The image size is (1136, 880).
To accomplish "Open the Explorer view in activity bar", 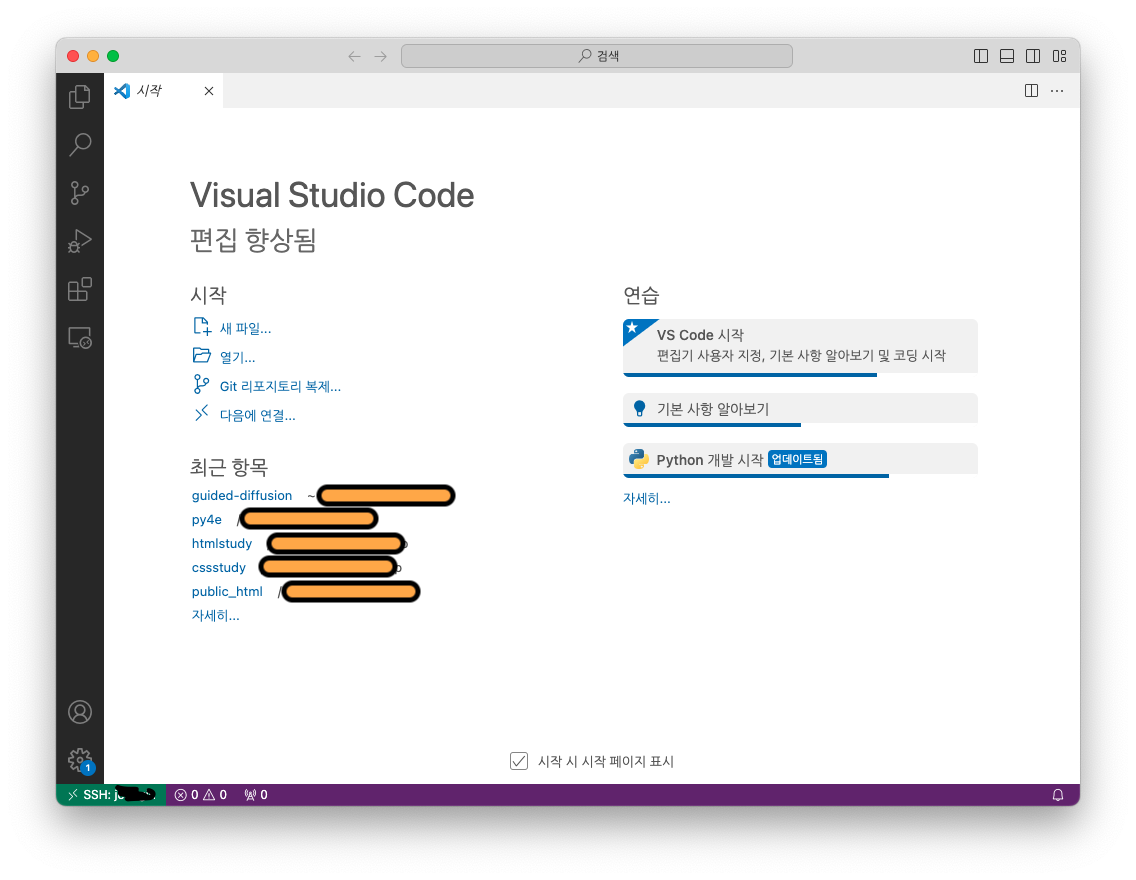I will coord(80,96).
